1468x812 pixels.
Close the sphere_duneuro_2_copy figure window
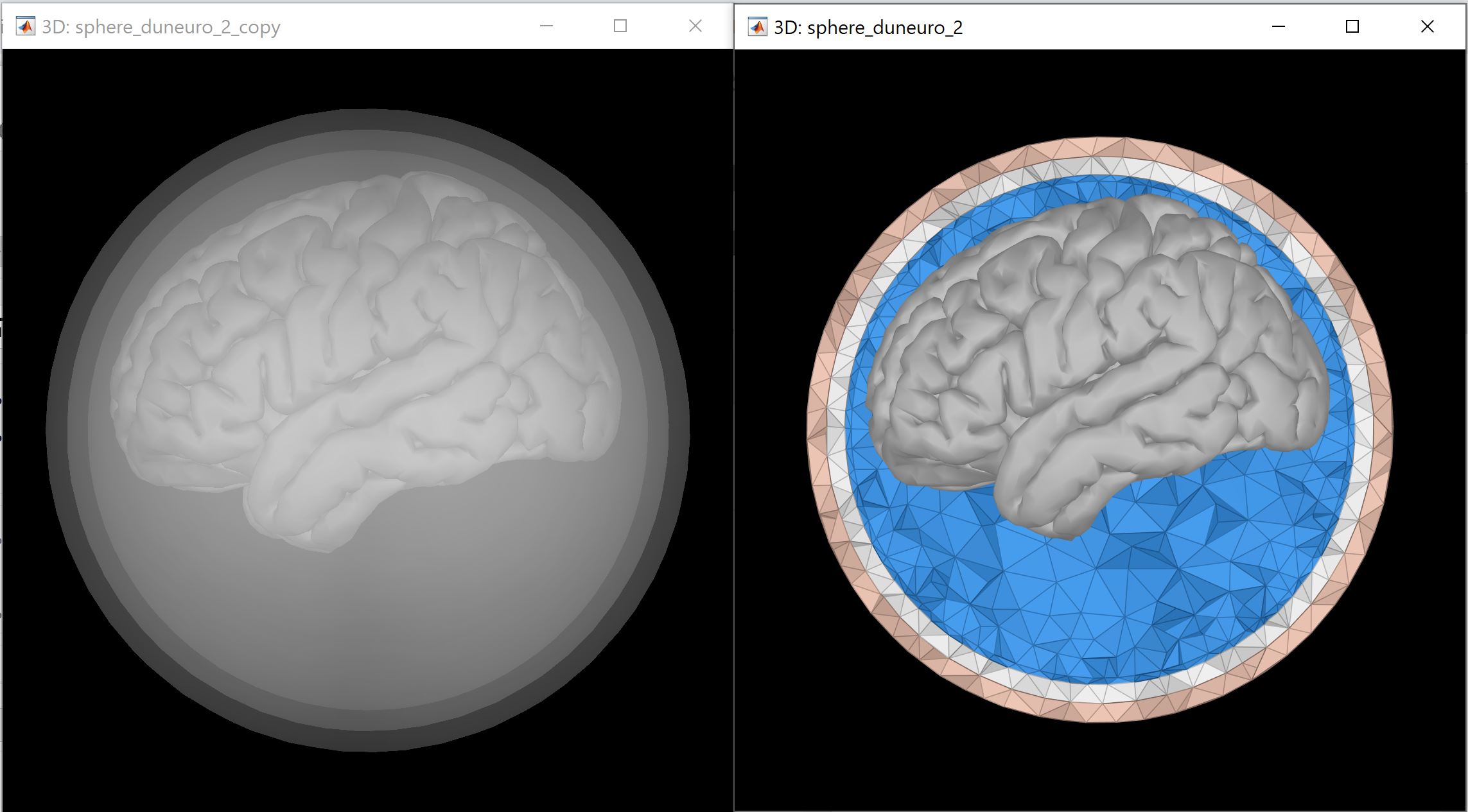(x=695, y=26)
